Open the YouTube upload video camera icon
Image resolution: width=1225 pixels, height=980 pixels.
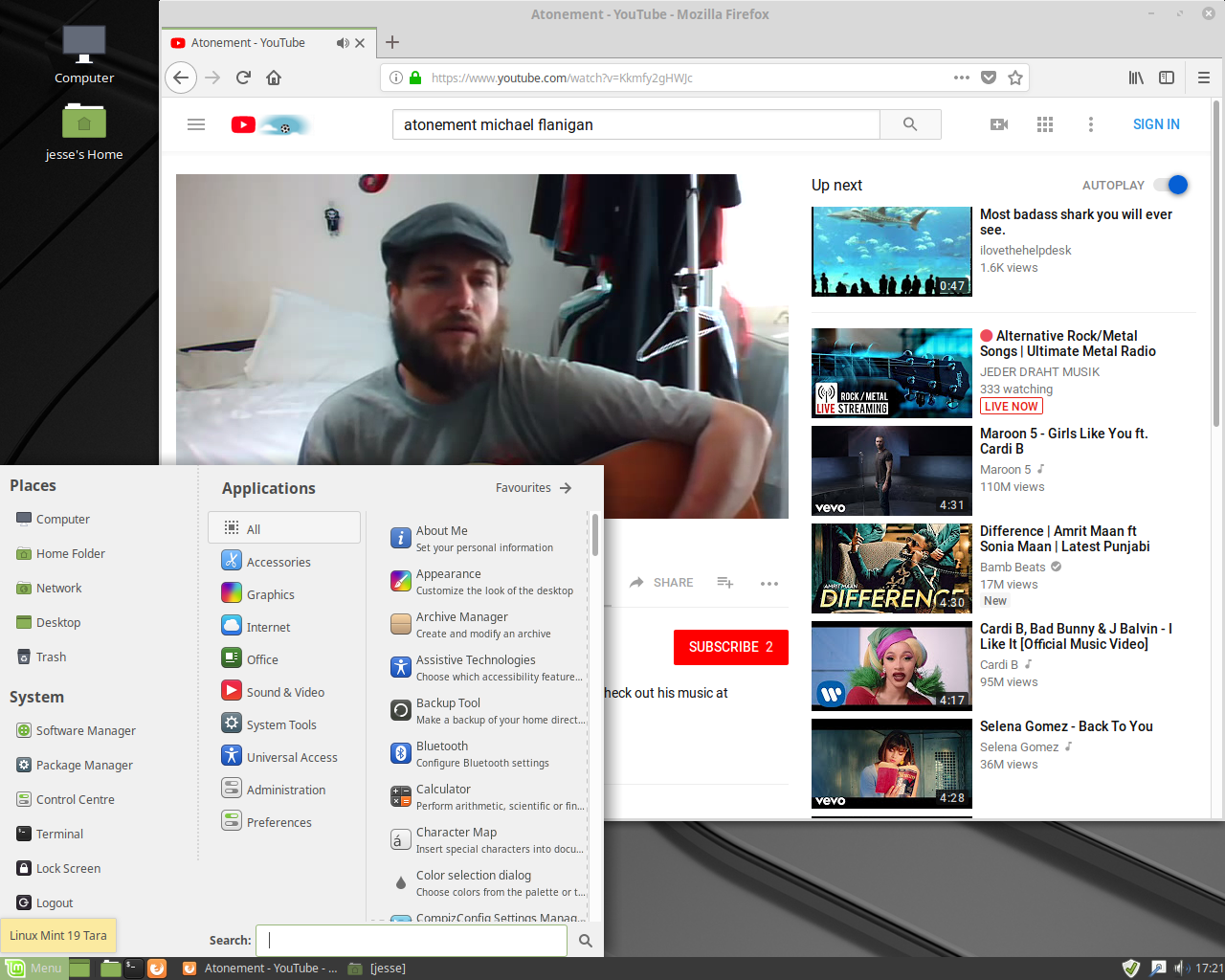pos(999,124)
